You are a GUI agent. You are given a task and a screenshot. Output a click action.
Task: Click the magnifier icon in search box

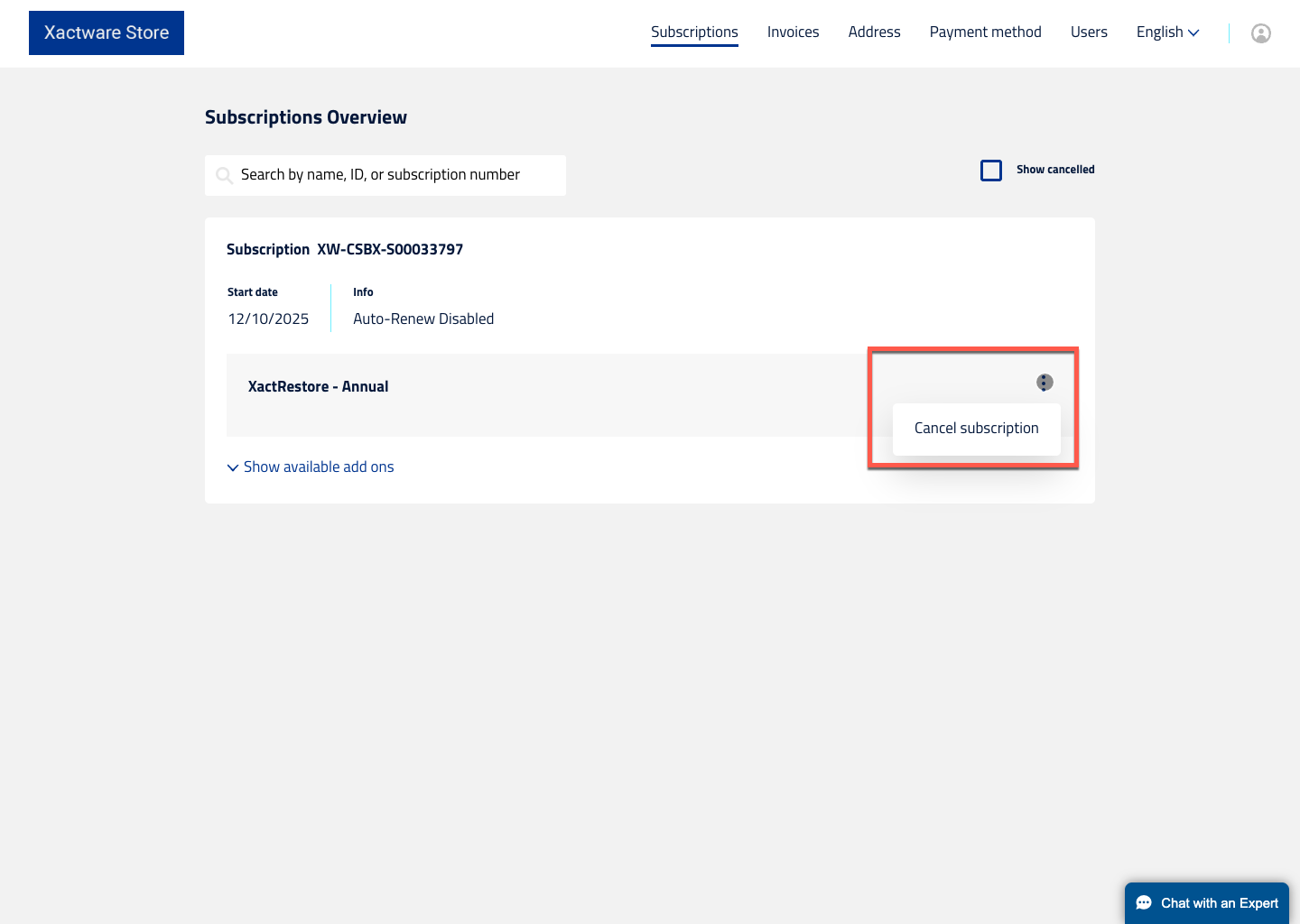224,175
